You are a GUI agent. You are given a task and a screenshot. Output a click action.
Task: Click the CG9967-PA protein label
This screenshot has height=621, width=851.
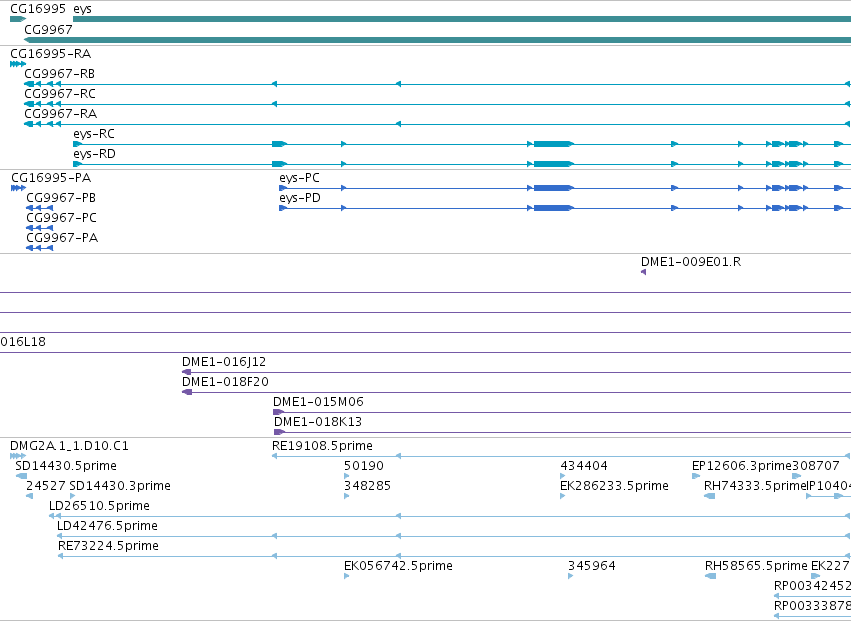[62, 238]
